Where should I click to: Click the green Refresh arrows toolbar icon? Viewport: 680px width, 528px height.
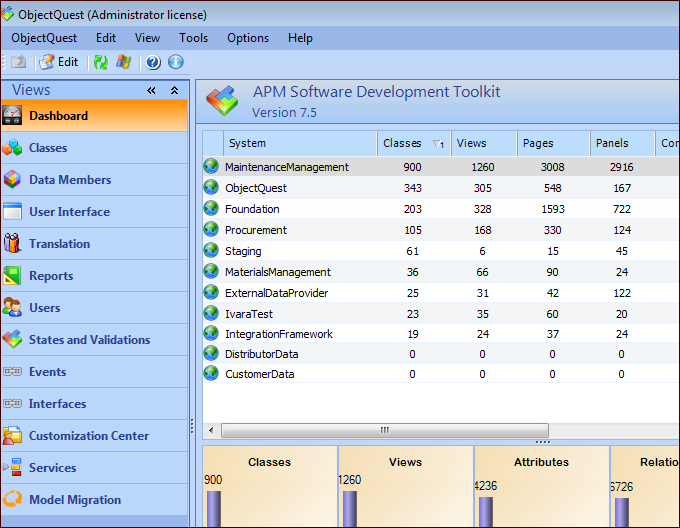[101, 62]
